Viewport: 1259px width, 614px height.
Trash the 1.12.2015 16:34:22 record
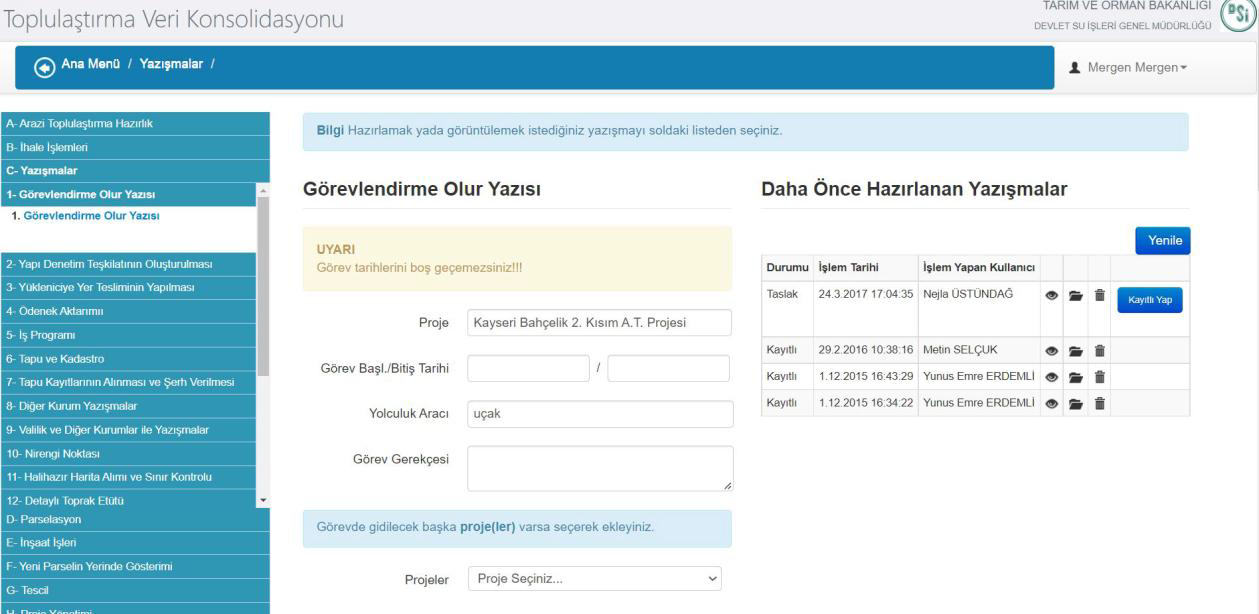coord(1098,403)
